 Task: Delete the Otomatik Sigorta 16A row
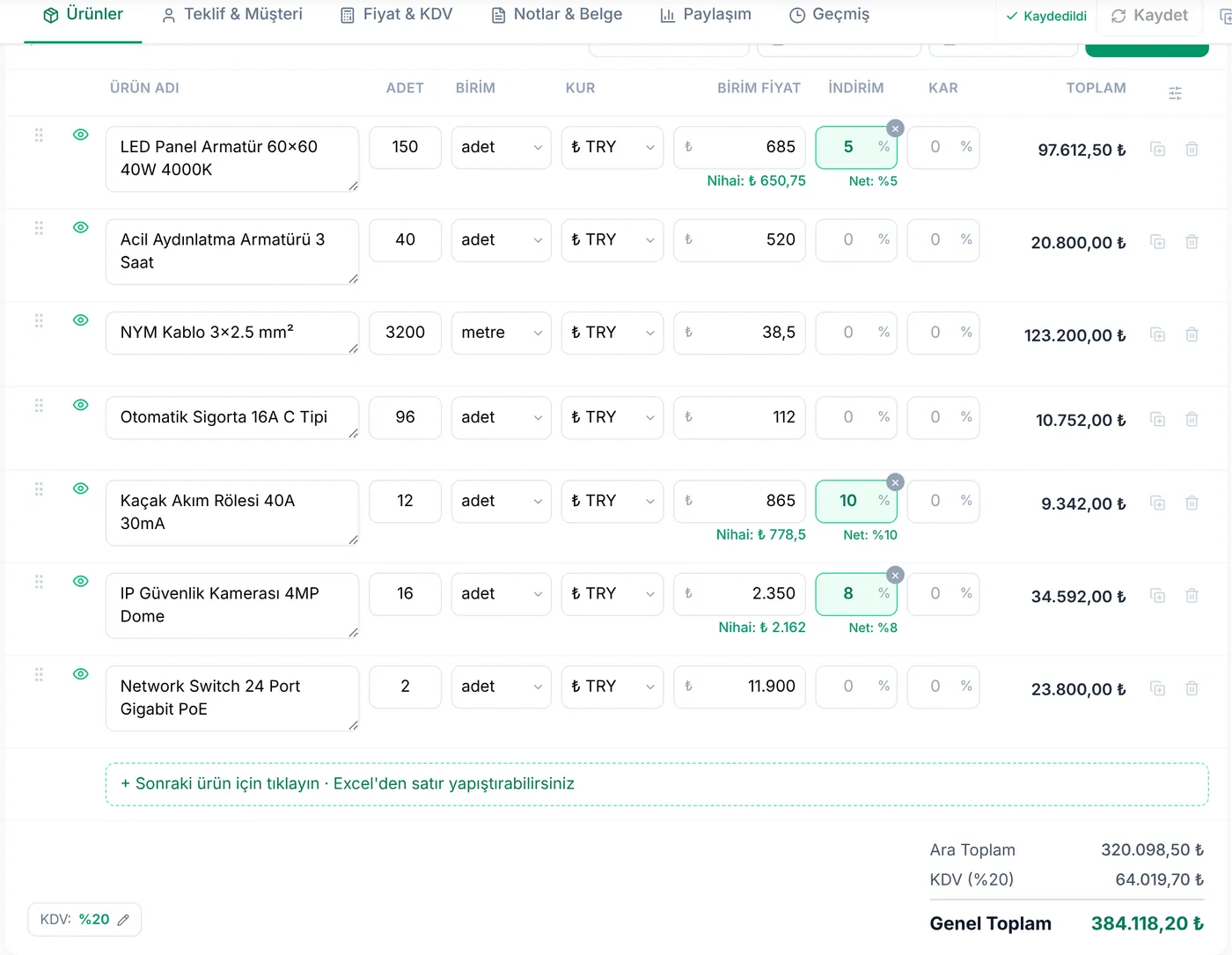1192,420
